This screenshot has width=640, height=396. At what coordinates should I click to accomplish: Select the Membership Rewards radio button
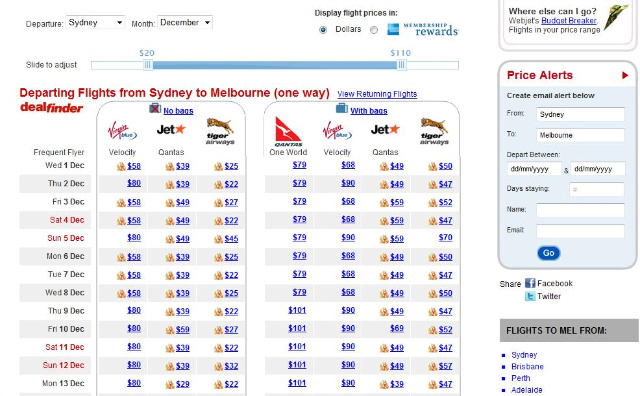point(374,30)
